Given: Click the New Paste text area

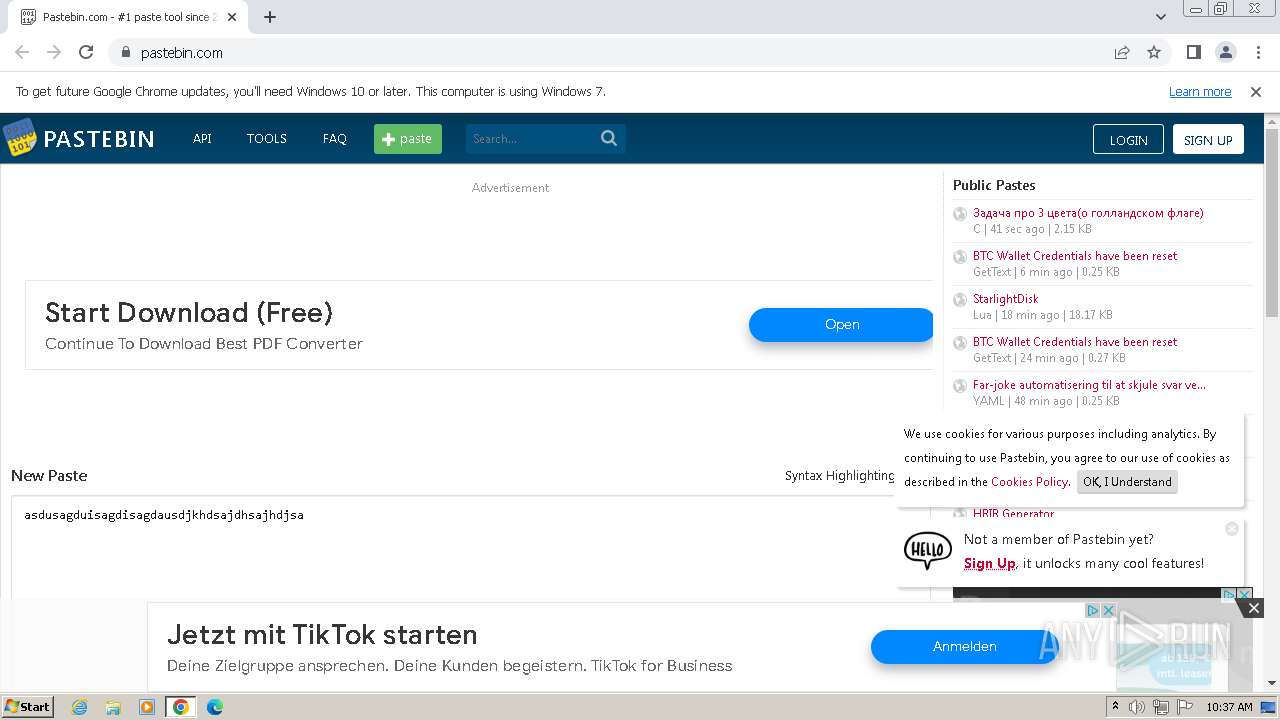Looking at the screenshot, I should tap(470, 548).
